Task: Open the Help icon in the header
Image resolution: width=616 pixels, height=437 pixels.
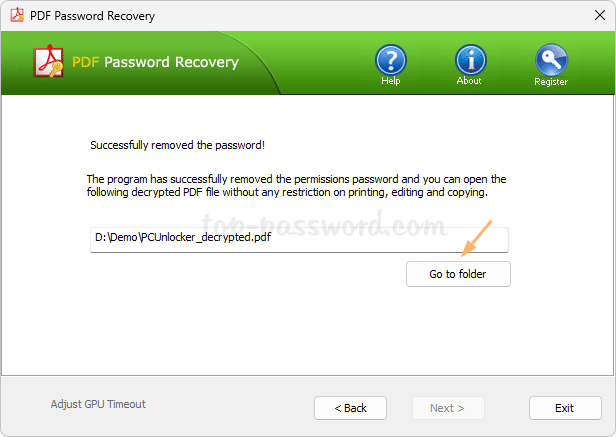Action: pyautogui.click(x=390, y=60)
